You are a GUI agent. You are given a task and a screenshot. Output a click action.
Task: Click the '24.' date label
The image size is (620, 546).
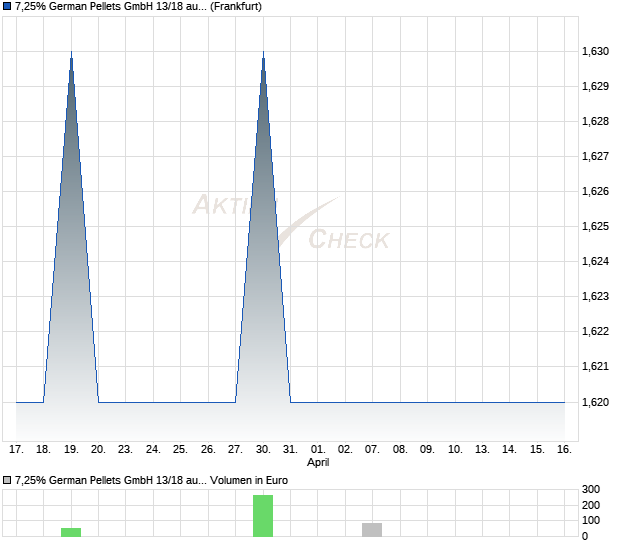[153, 450]
